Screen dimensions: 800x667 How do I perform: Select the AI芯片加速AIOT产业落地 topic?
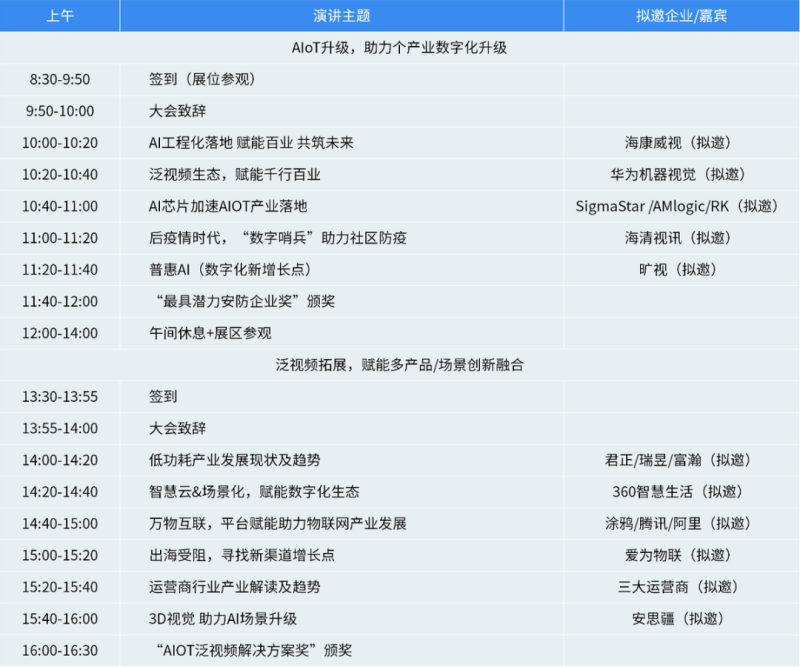point(228,206)
